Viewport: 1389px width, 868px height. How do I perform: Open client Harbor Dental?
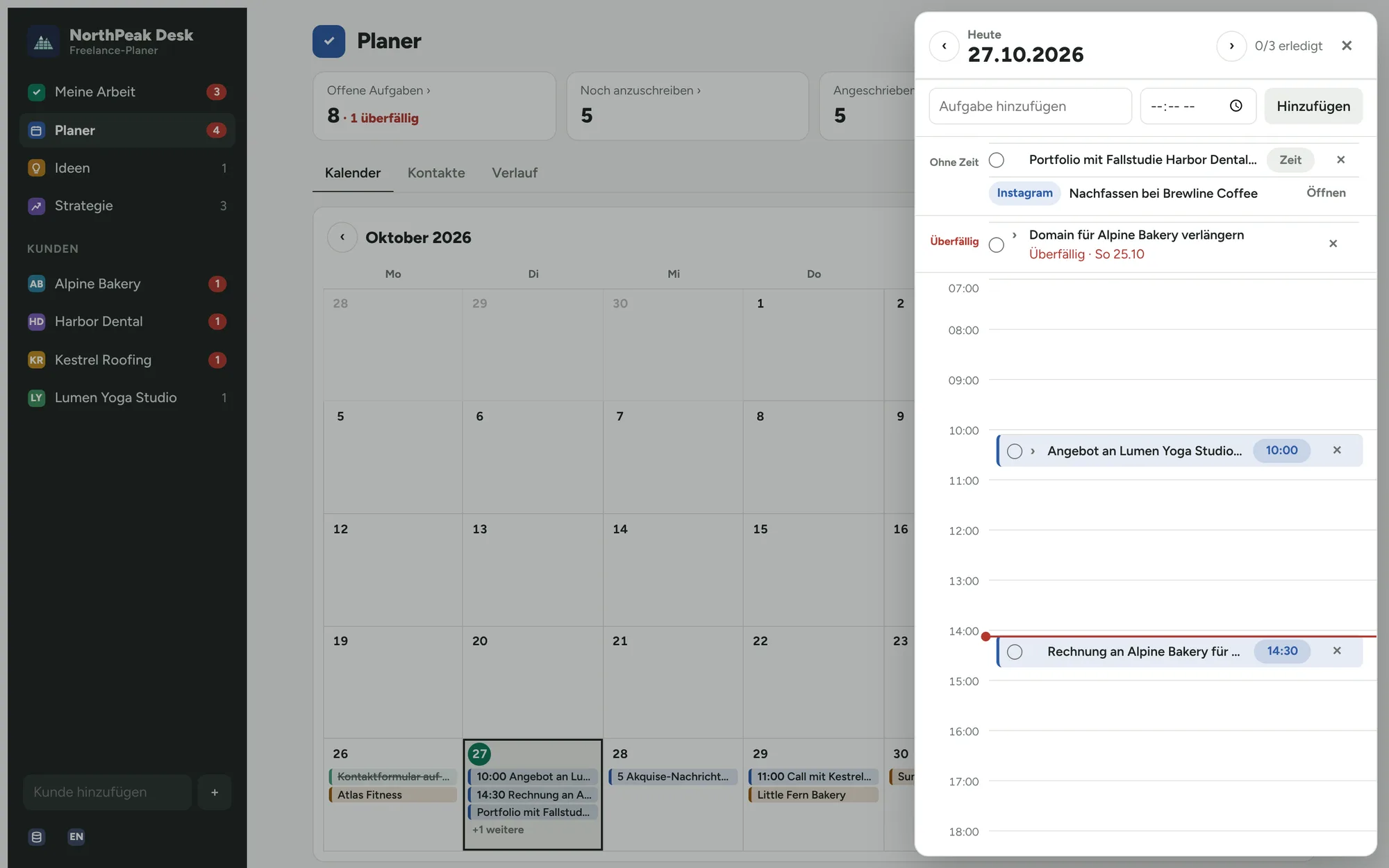click(x=127, y=322)
